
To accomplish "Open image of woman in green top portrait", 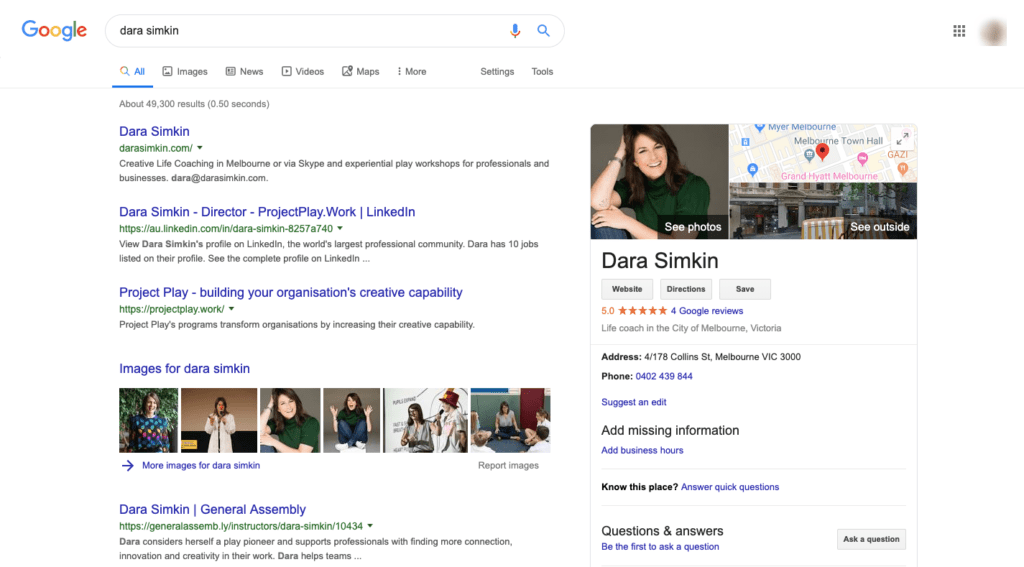I will [x=290, y=420].
